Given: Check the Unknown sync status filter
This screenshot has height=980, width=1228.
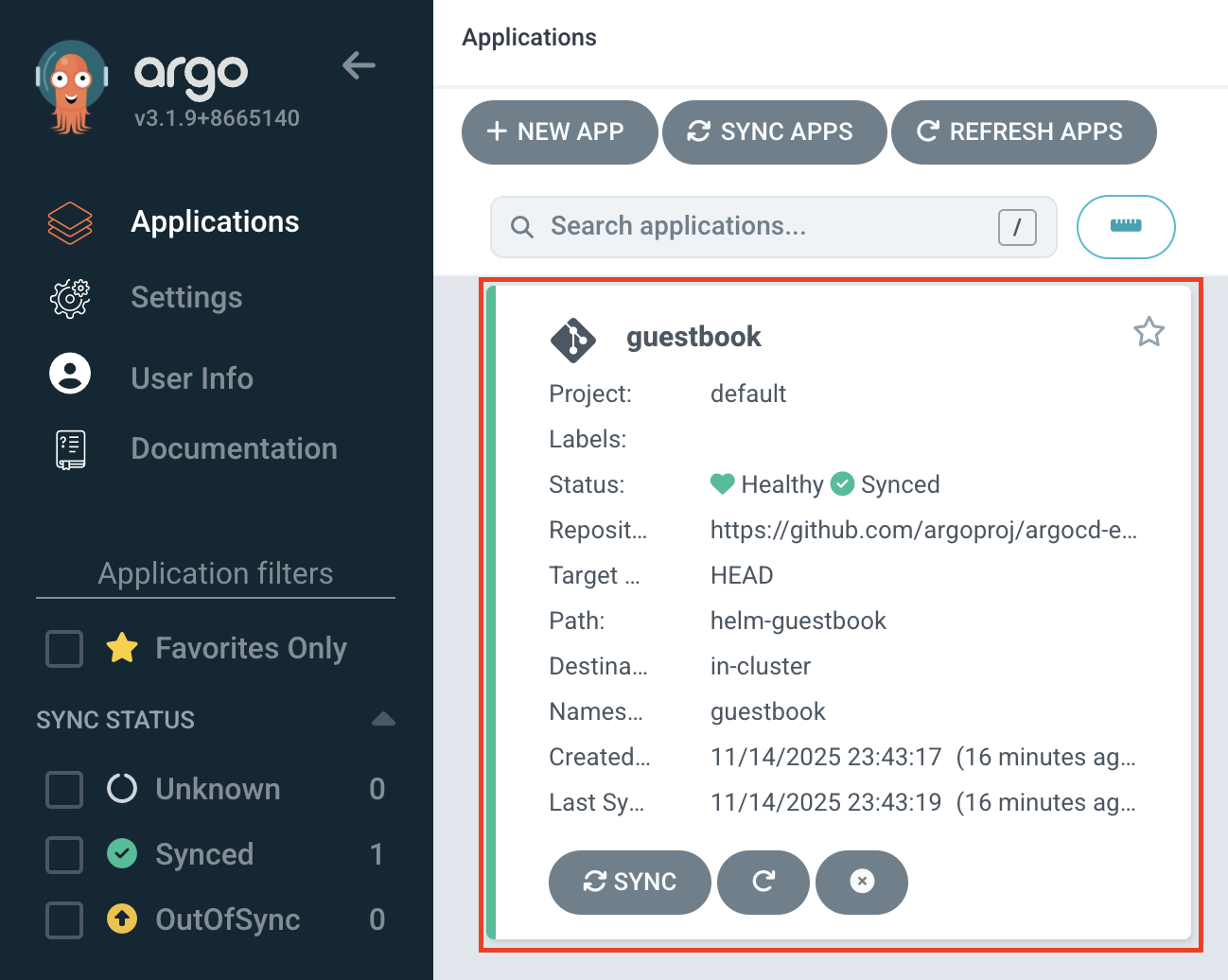Looking at the screenshot, I should [x=64, y=789].
